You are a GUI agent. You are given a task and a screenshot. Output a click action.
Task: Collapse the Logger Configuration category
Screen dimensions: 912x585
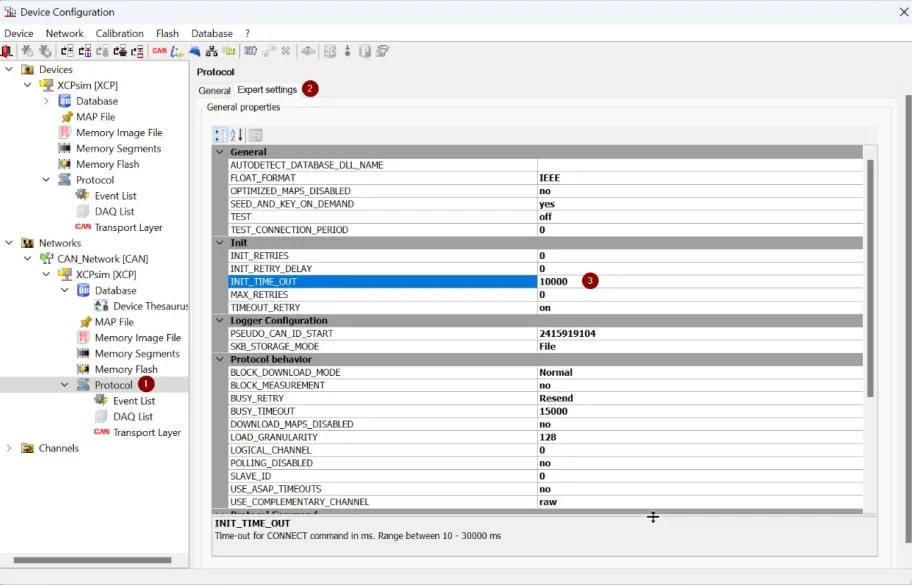220,320
